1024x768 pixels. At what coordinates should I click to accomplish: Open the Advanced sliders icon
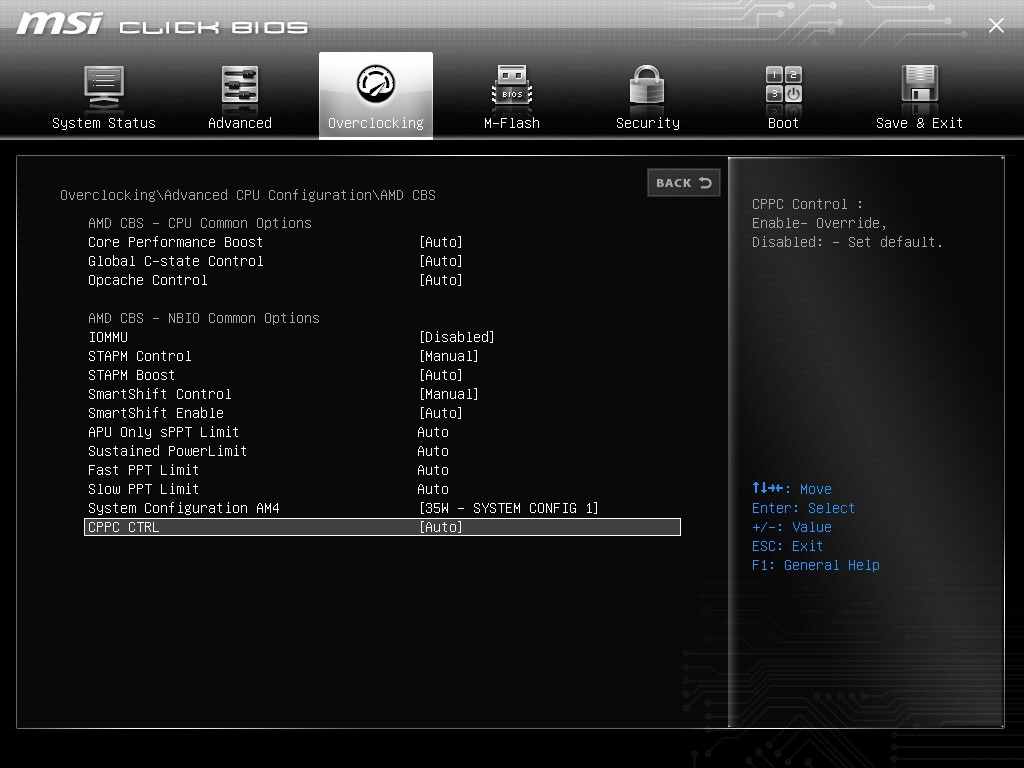coord(240,86)
